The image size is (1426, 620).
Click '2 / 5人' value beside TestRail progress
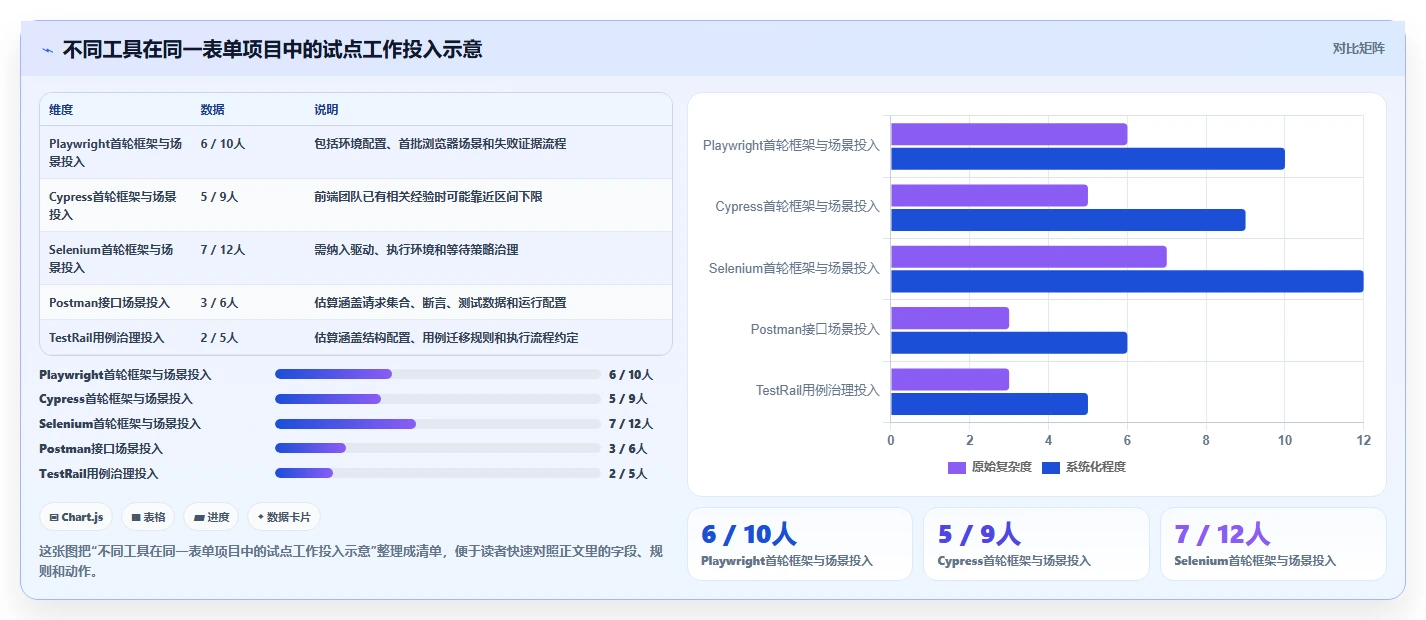pos(628,474)
